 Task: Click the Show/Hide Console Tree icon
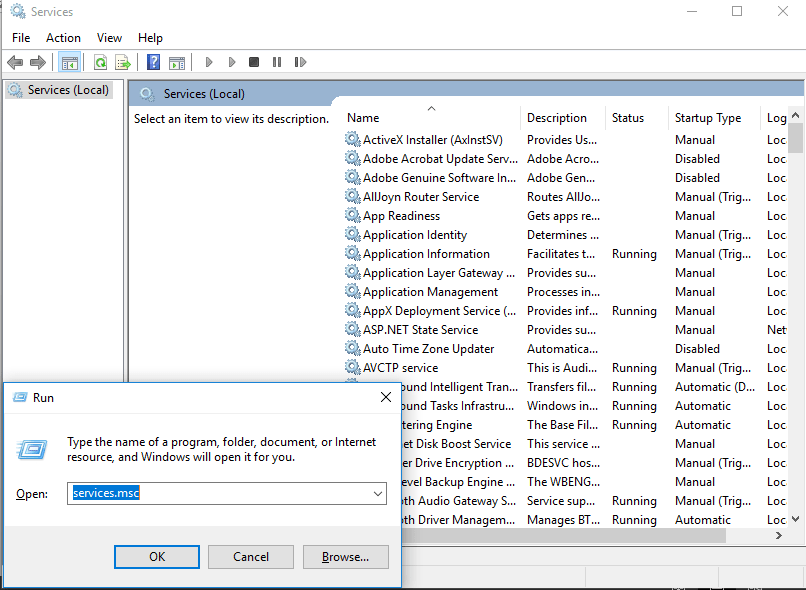69,62
